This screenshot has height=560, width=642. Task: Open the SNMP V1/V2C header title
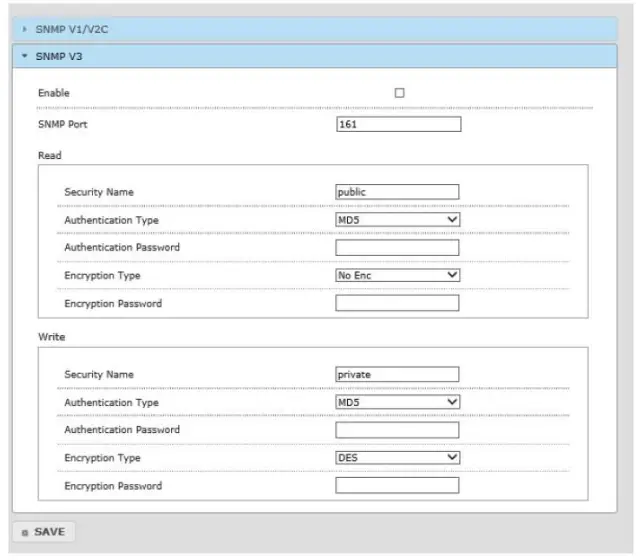click(72, 29)
